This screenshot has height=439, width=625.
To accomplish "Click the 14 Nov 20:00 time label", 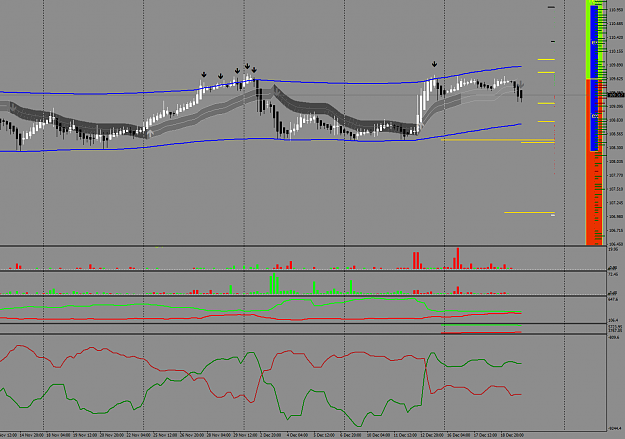I will coord(31,435).
